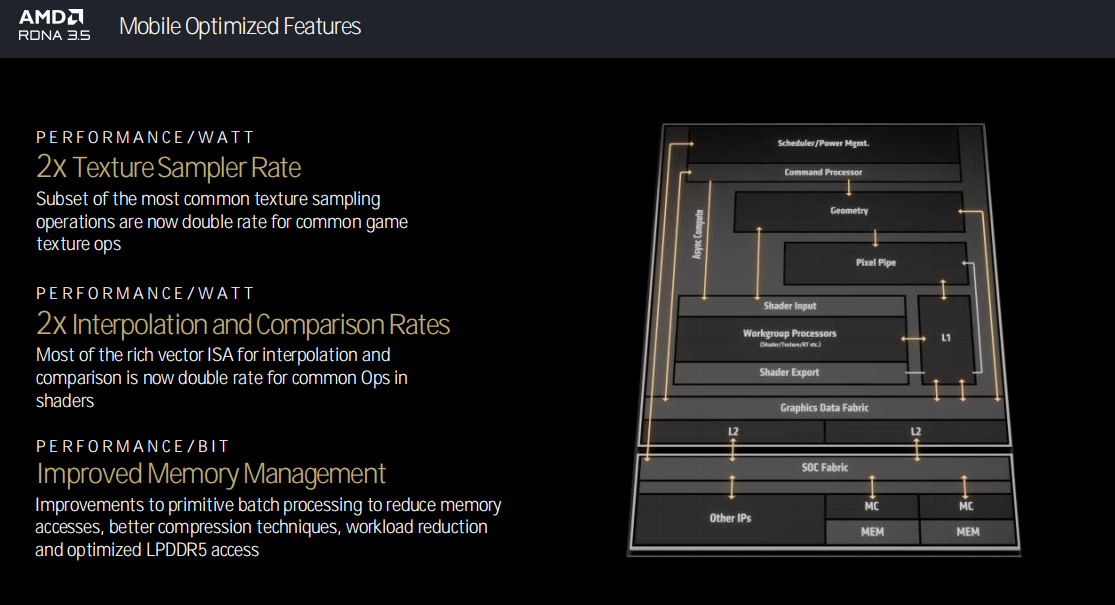1115x605 pixels.
Task: Click the rightmost MEM block
Action: point(967,532)
